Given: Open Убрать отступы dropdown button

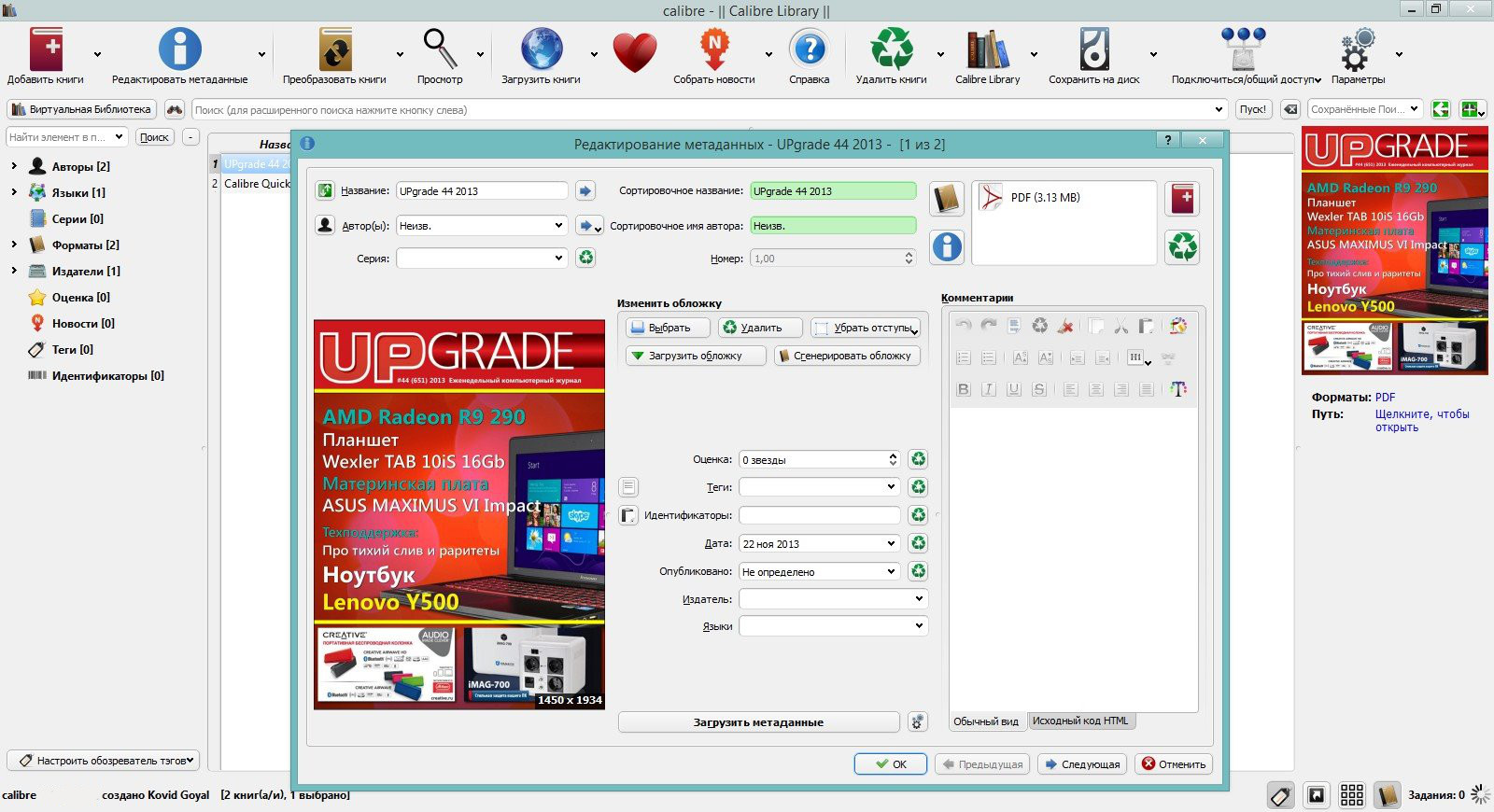Looking at the screenshot, I should pyautogui.click(x=866, y=328).
